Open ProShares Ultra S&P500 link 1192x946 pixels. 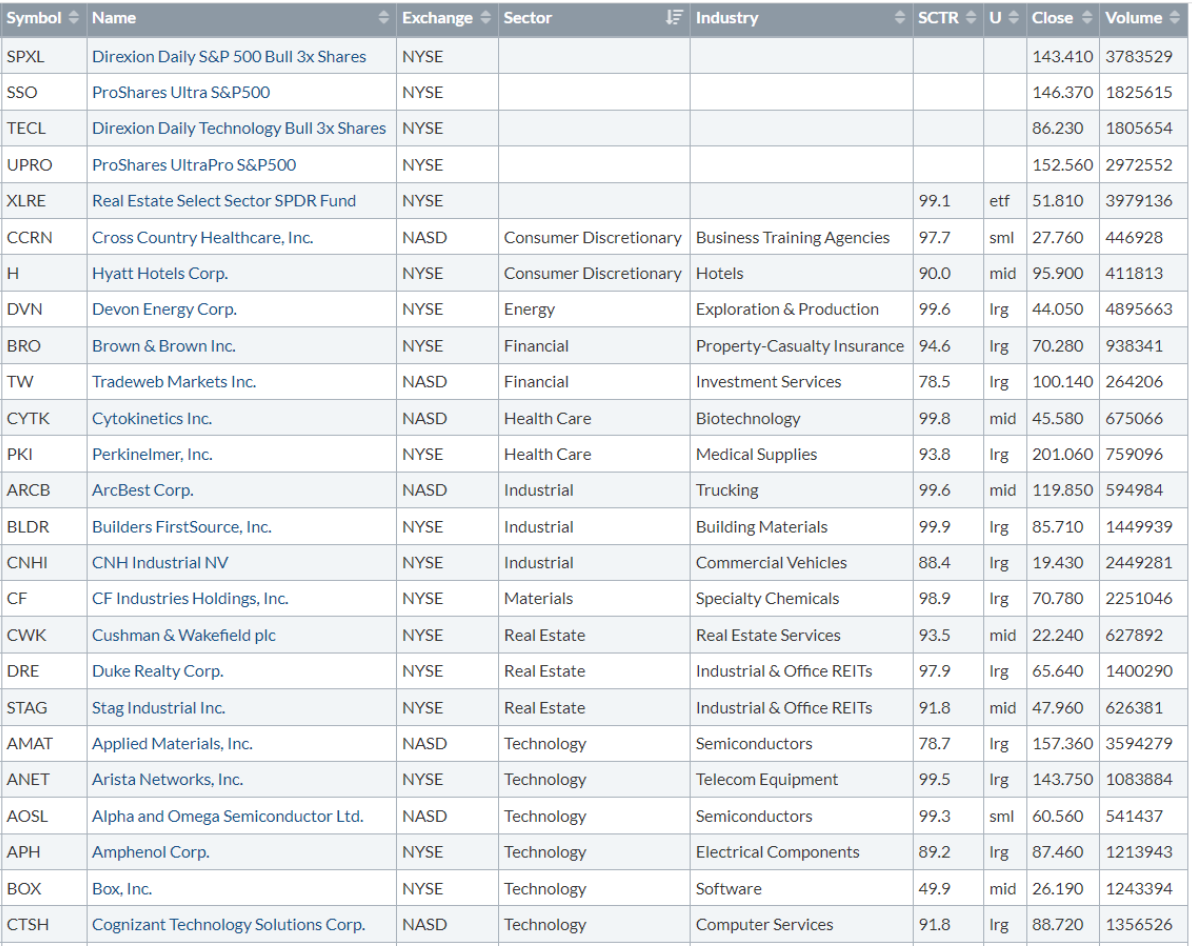[x=181, y=92]
